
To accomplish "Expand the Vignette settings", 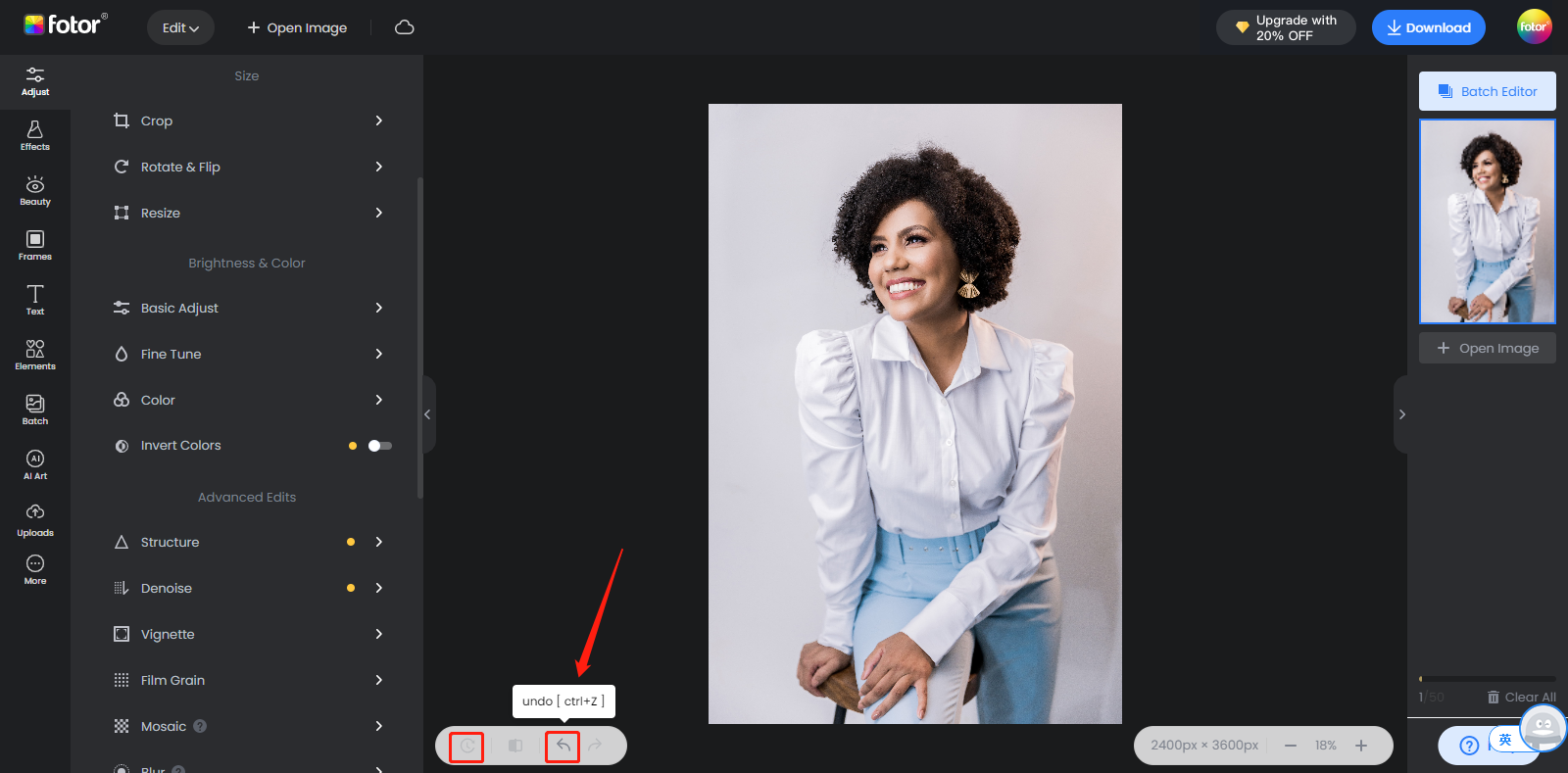I will pyautogui.click(x=247, y=634).
